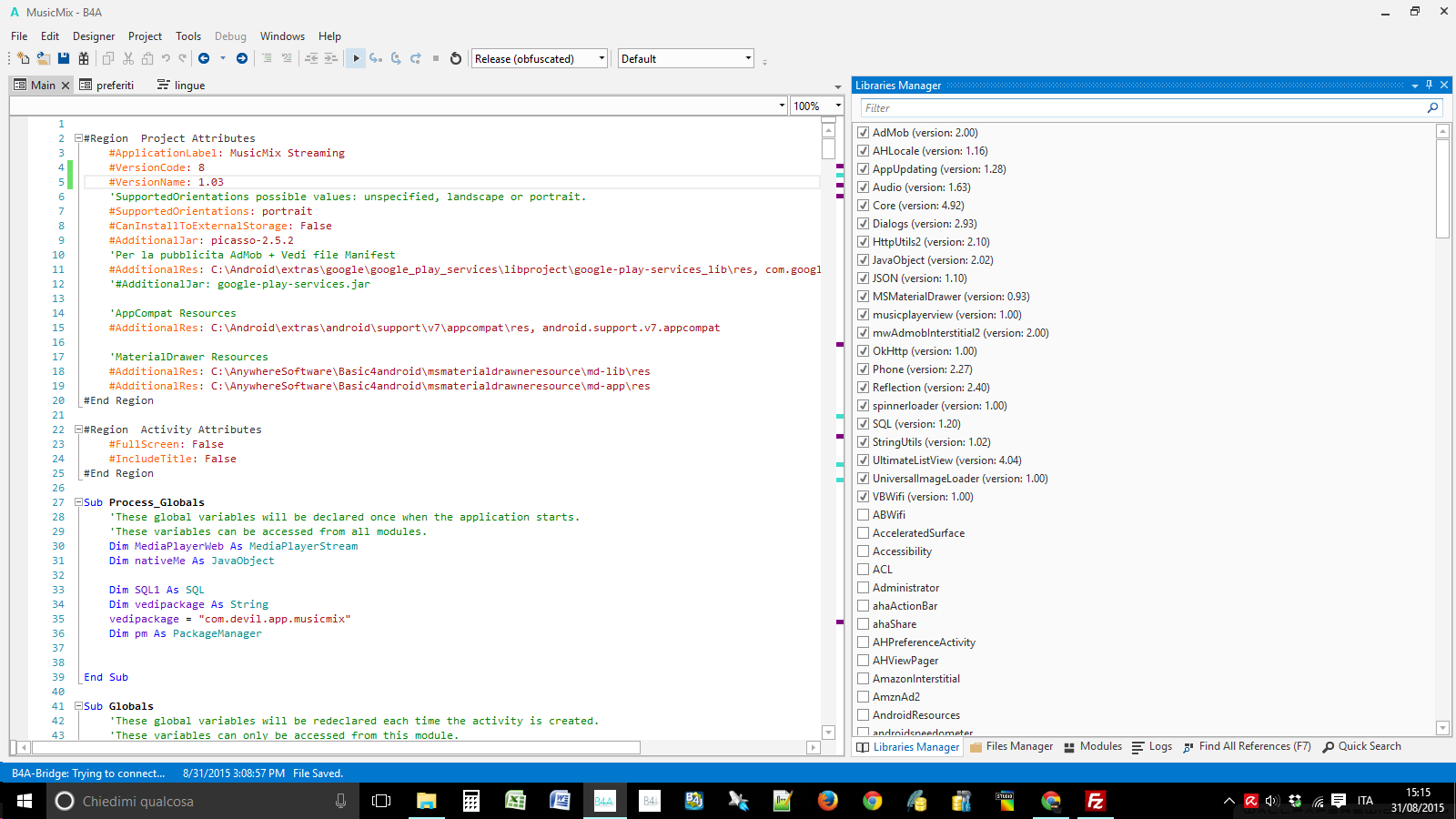The image size is (1456, 819).
Task: Click the Windows Start button
Action: point(24,801)
